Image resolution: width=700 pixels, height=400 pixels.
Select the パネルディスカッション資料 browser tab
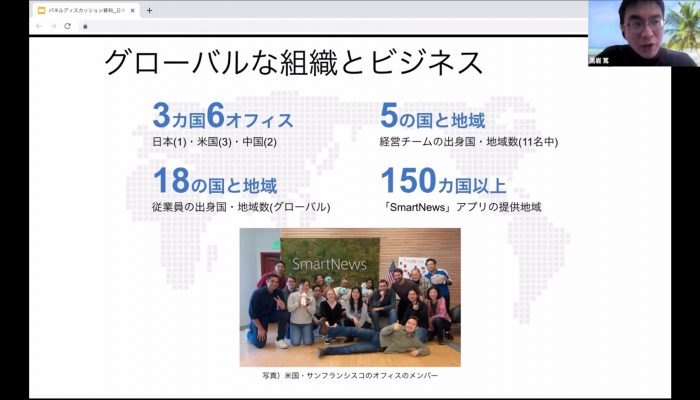(85, 10)
